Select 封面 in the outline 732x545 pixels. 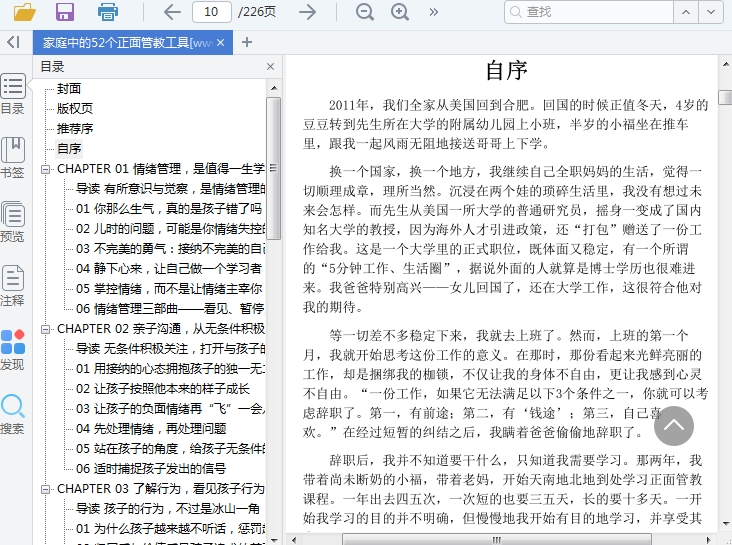click(69, 89)
